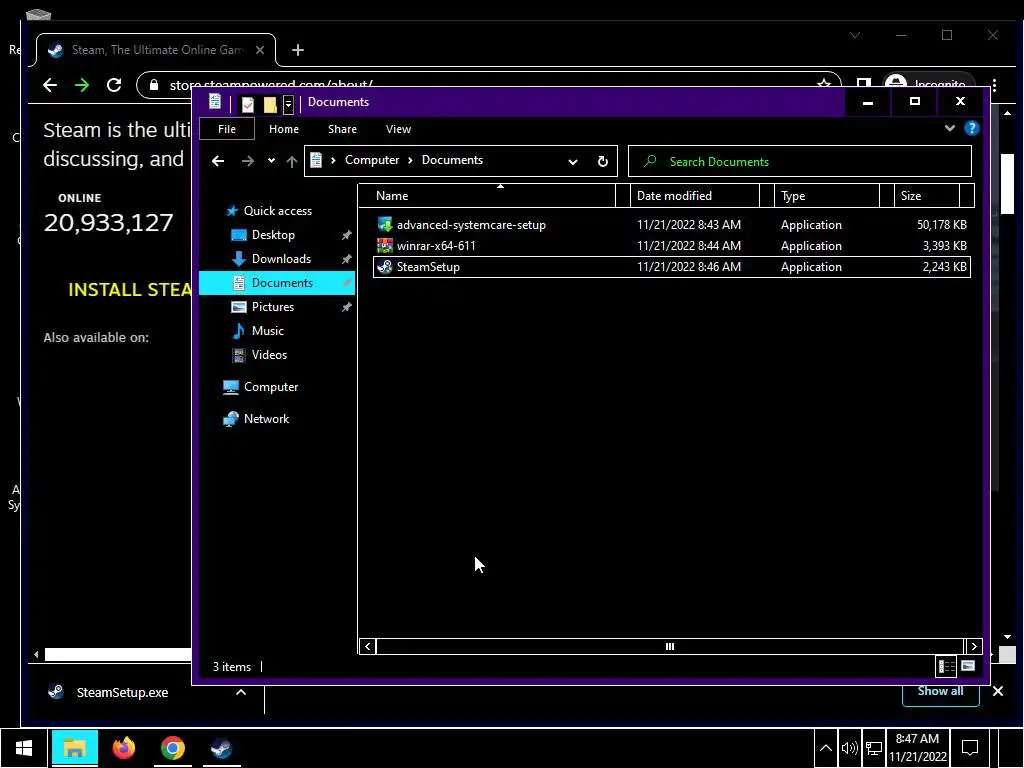Open the Action Center notifications

[970, 748]
